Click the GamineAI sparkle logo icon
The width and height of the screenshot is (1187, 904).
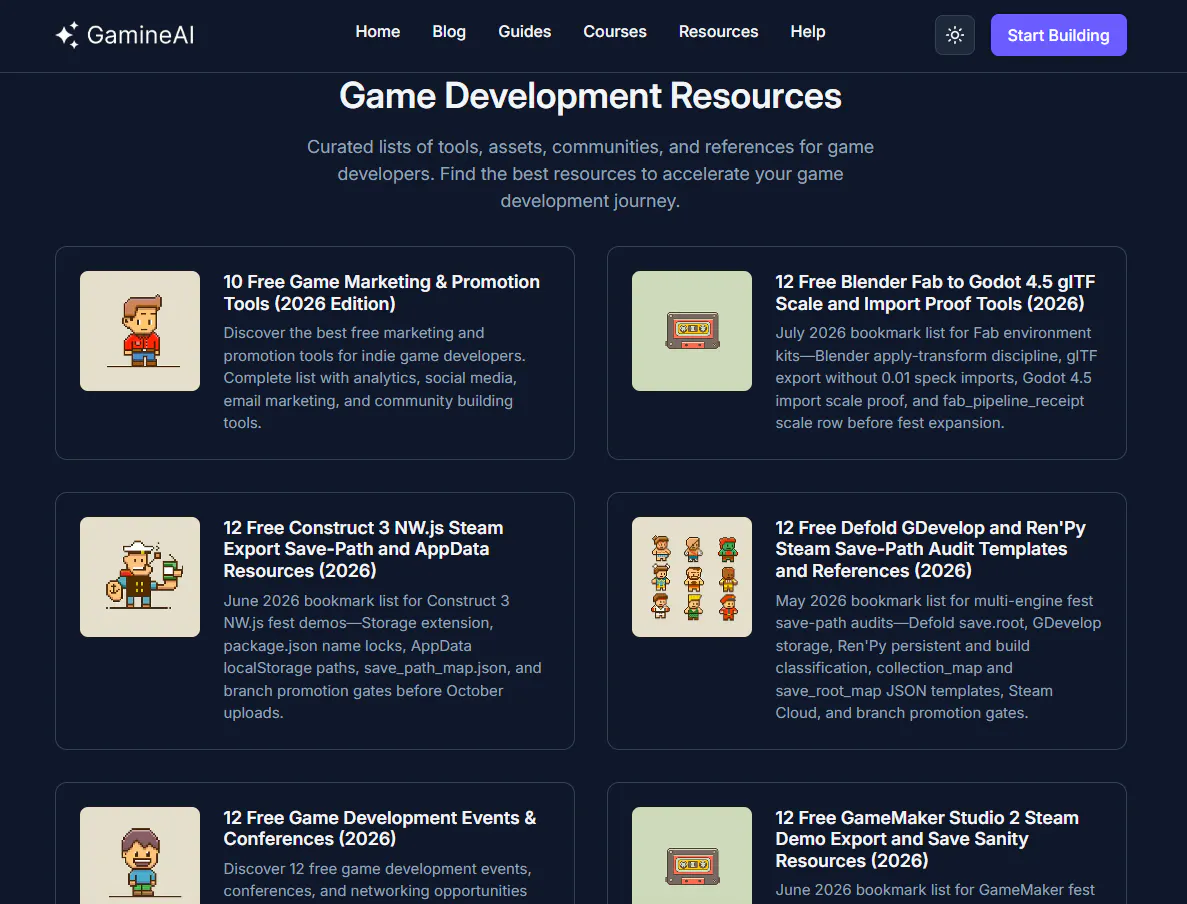[67, 35]
